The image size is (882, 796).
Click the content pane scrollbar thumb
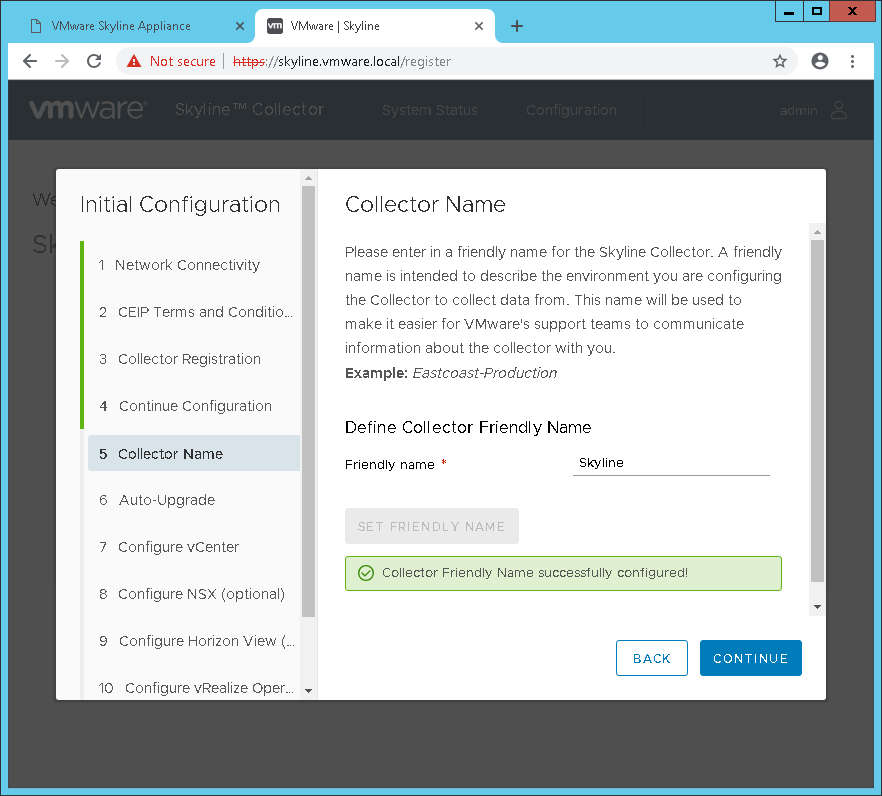click(817, 411)
